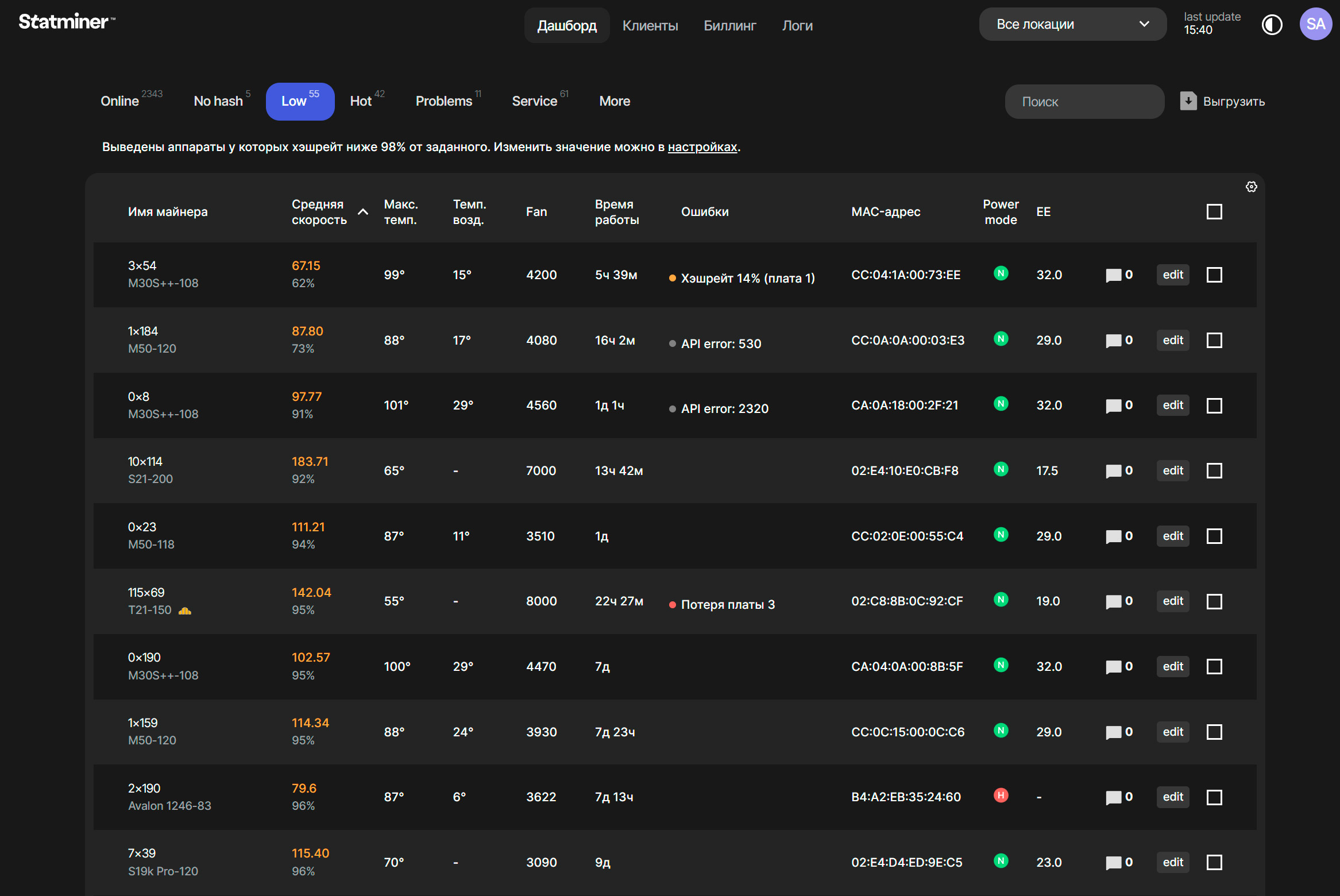Screen dimensions: 1340x896
Task: Tick checkbox for miner 0x8
Action: 1214,405
